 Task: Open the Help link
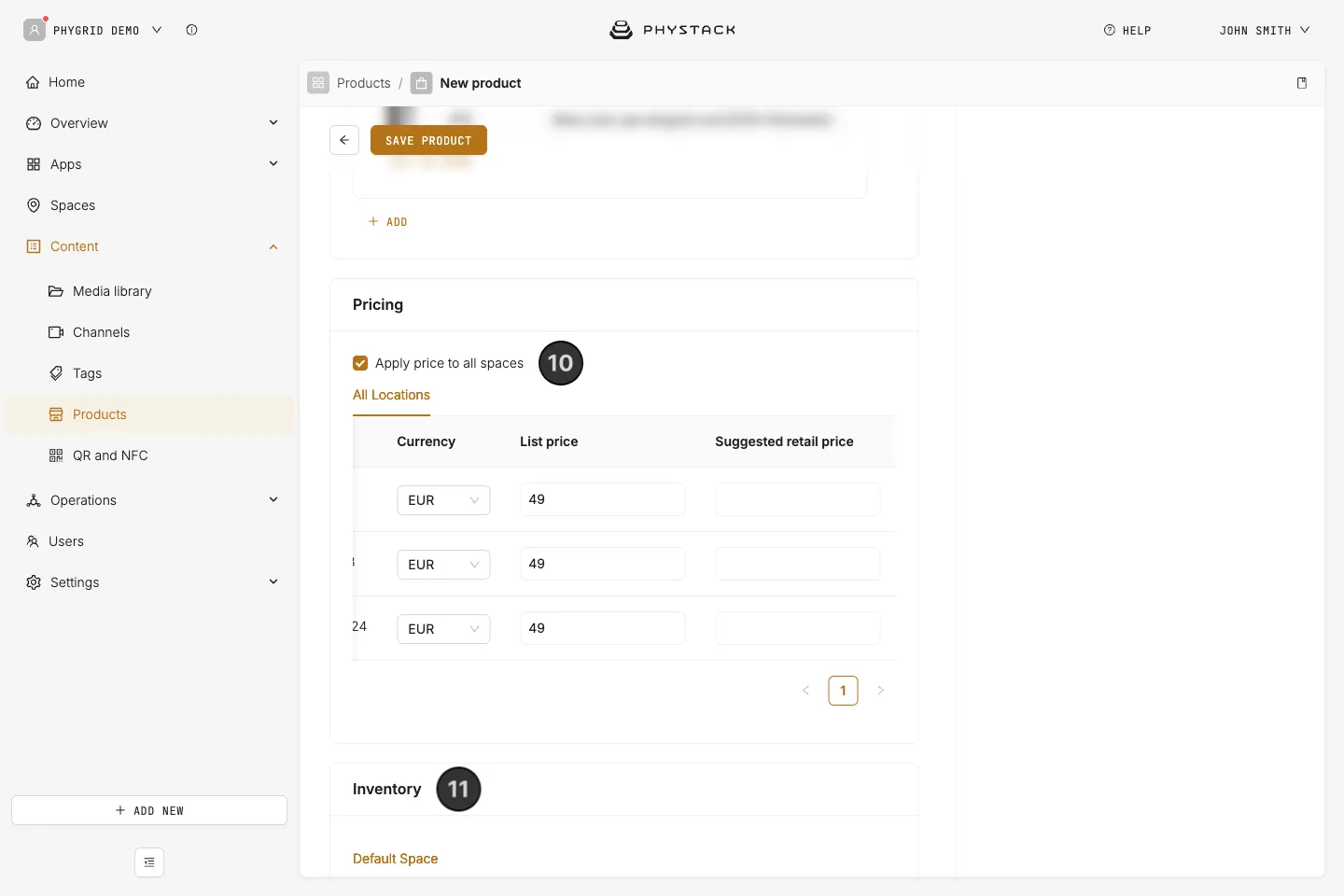[1127, 30]
